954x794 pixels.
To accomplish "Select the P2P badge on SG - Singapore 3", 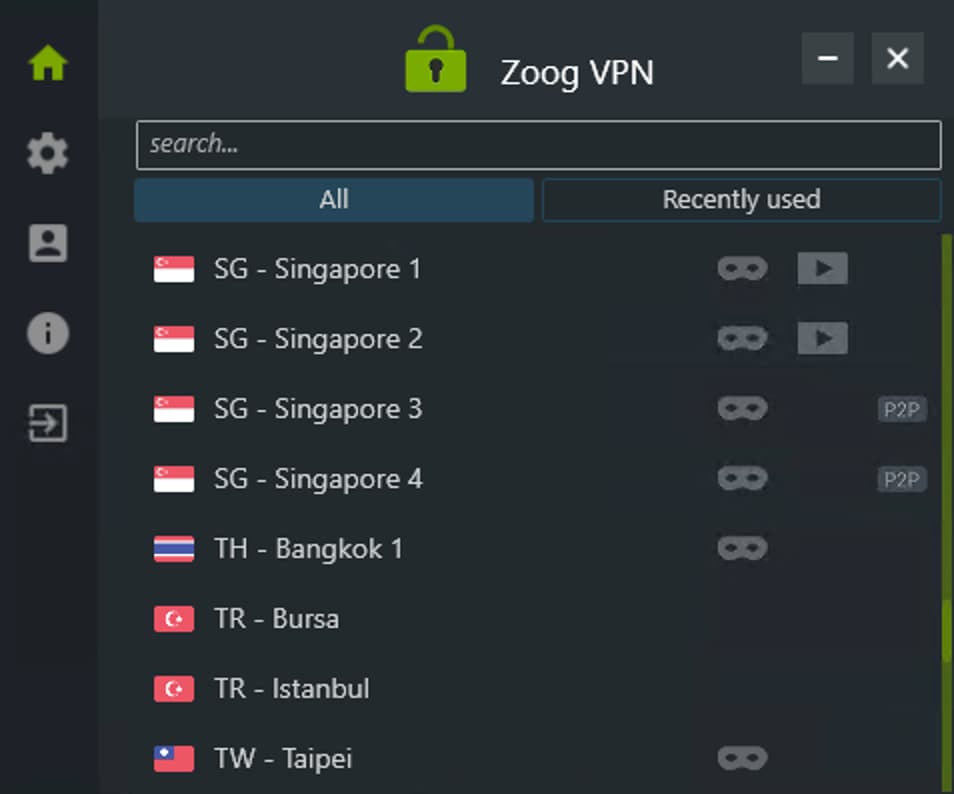I will click(901, 409).
